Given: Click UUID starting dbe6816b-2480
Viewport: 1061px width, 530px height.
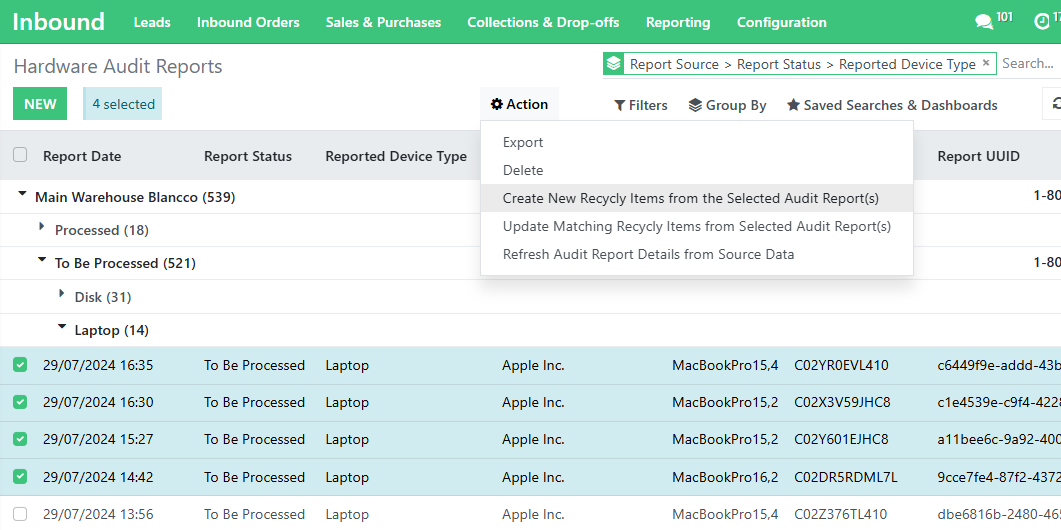Looking at the screenshot, I should coord(999,514).
